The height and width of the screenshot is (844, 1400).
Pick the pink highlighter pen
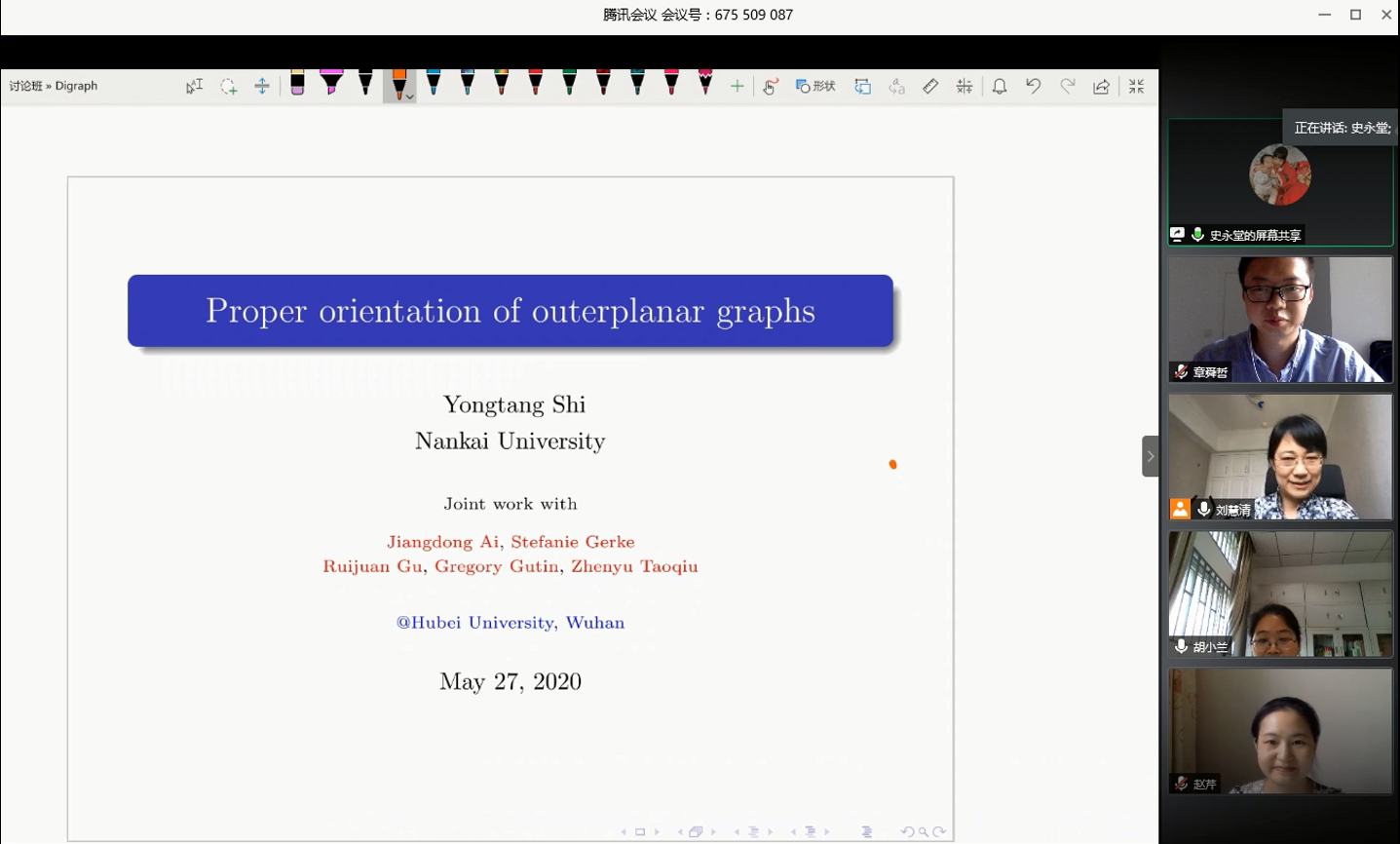click(x=331, y=84)
